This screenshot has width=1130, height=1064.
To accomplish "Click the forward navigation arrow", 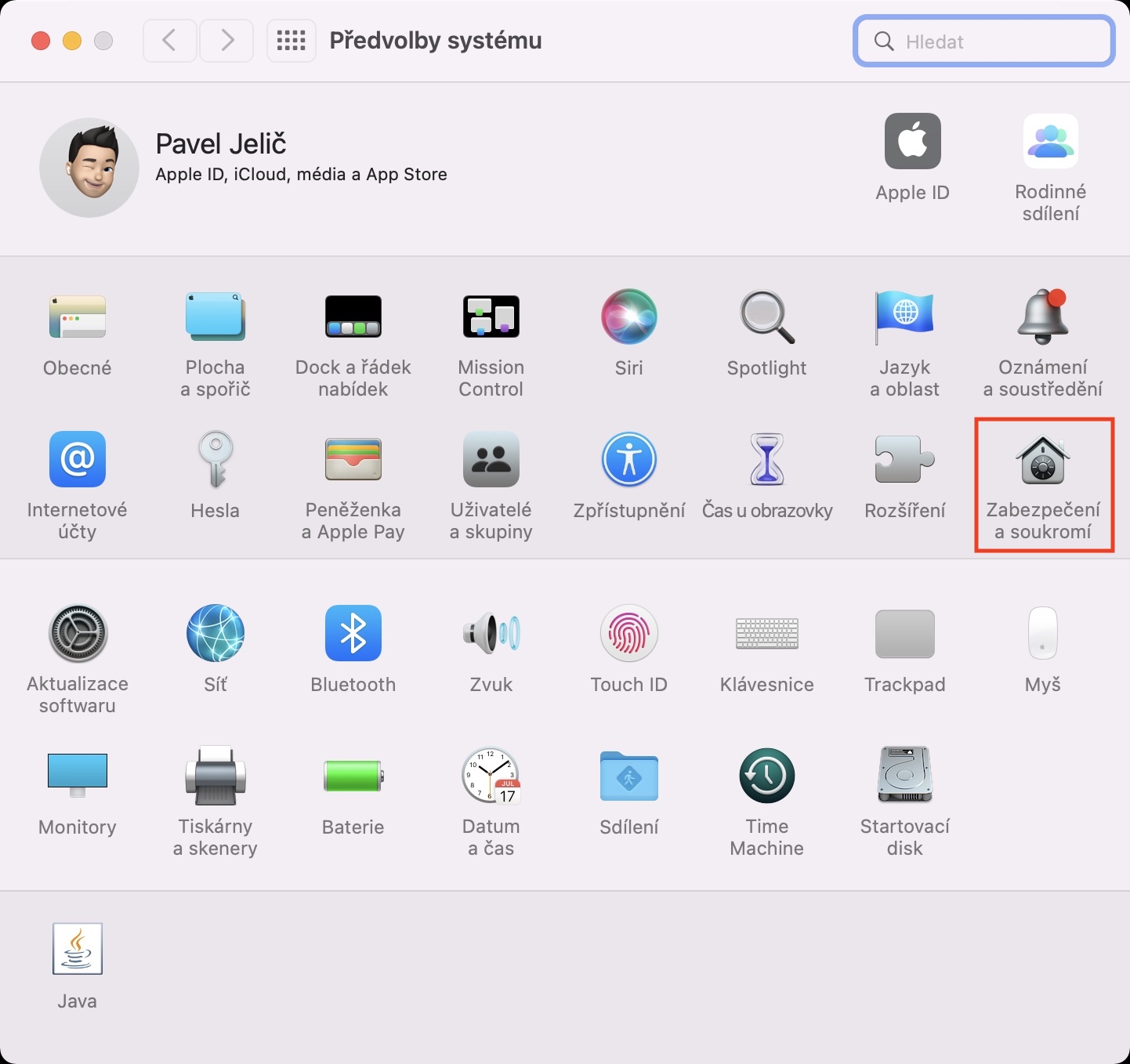I will click(x=227, y=40).
